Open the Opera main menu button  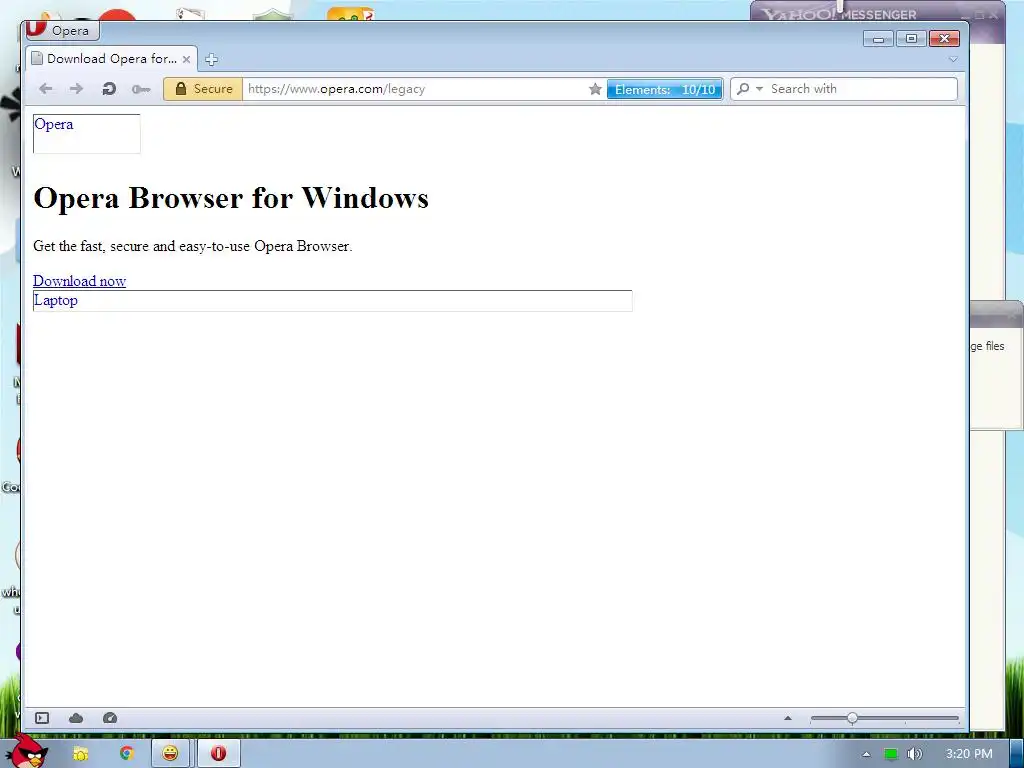click(x=62, y=30)
